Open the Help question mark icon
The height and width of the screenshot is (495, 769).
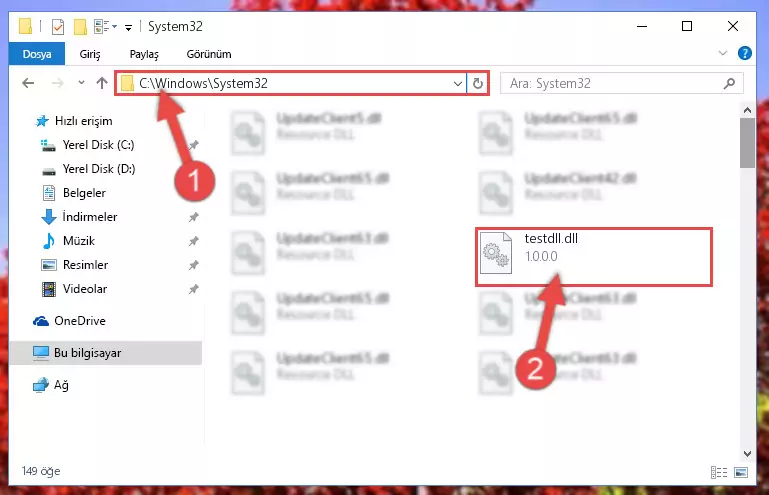click(x=744, y=53)
